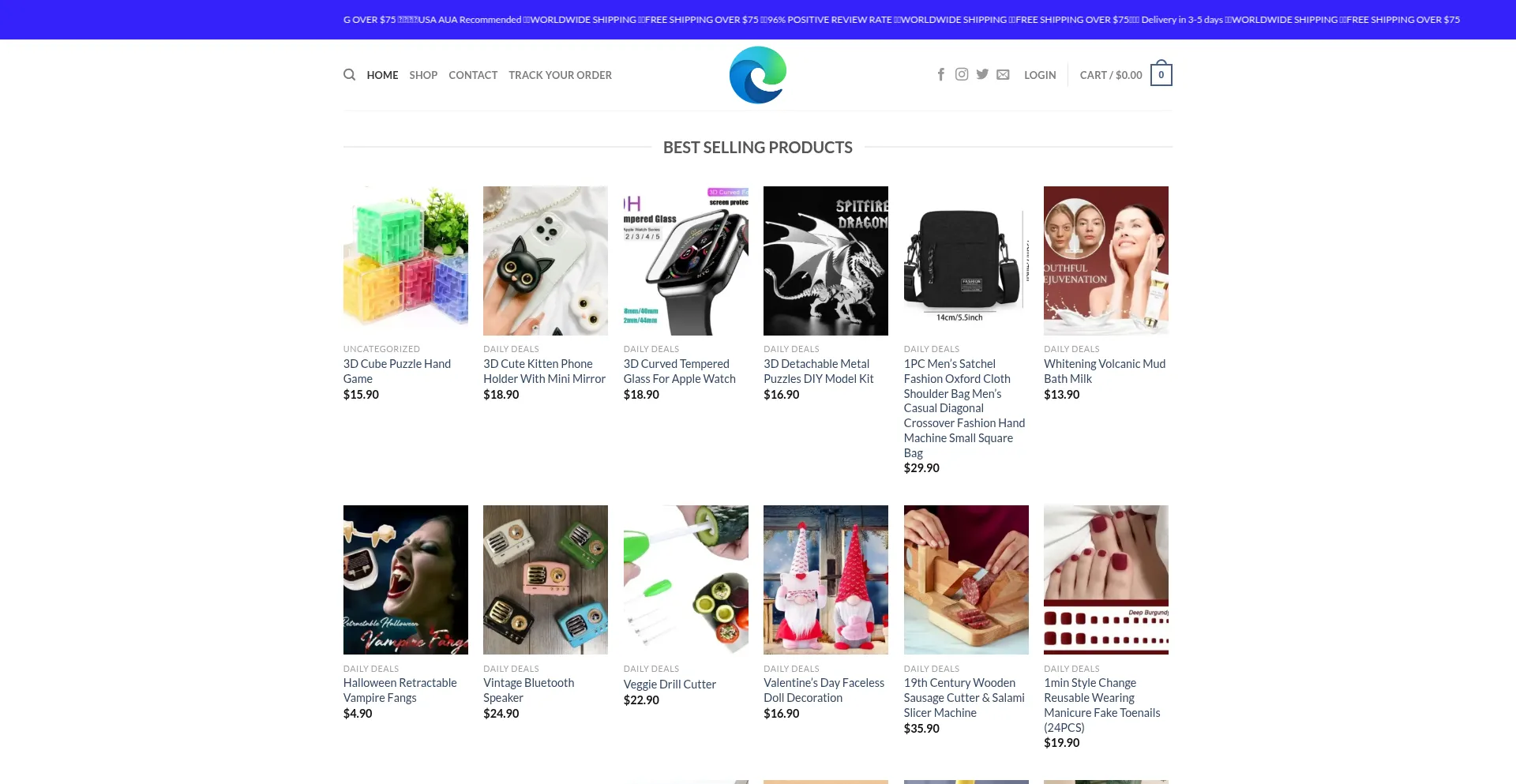Open the 19th Century Wooden Sausage Cutter image
This screenshot has height=784, width=1516.
(966, 580)
